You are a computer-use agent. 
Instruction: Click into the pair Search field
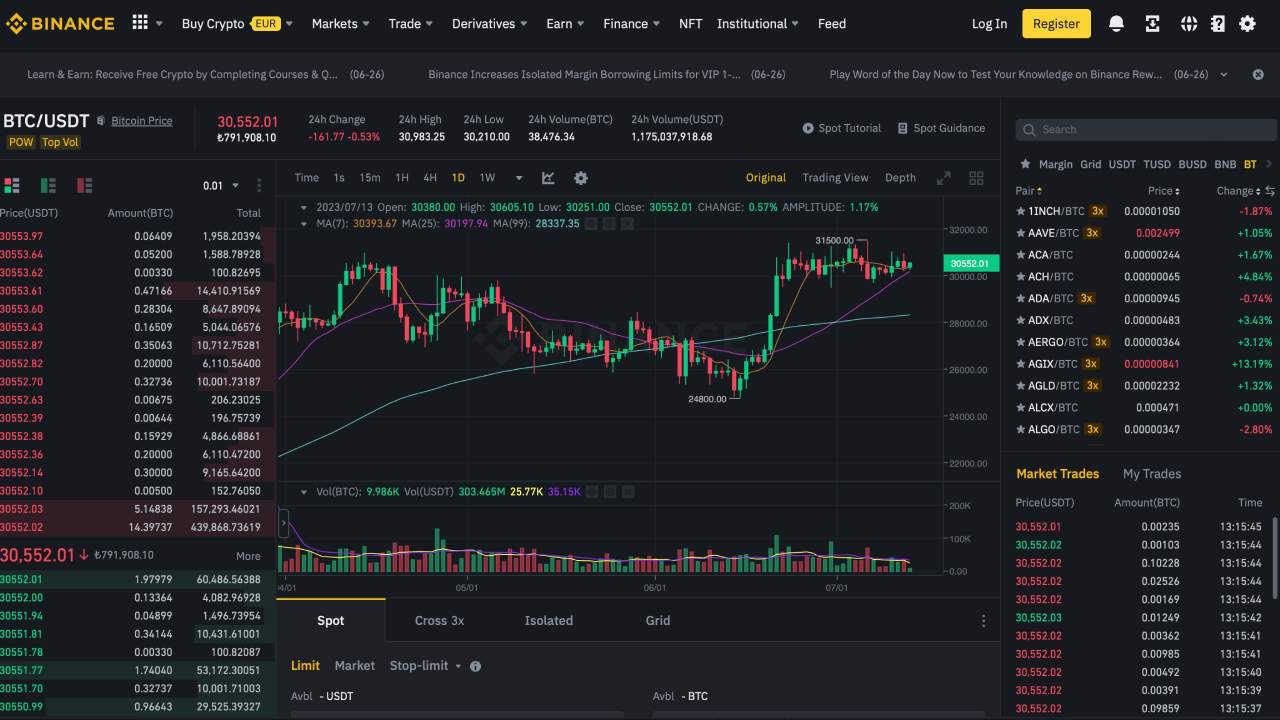point(1147,129)
